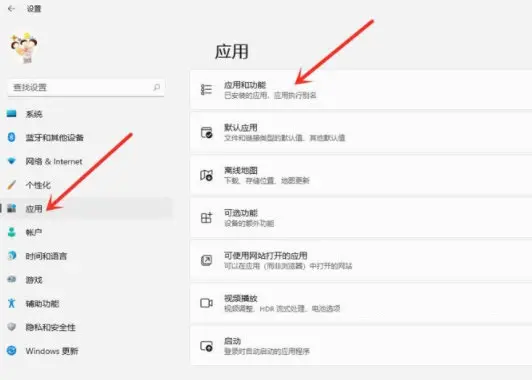Open 游戏 settings category
This screenshot has width=532, height=380.
coord(87,279)
